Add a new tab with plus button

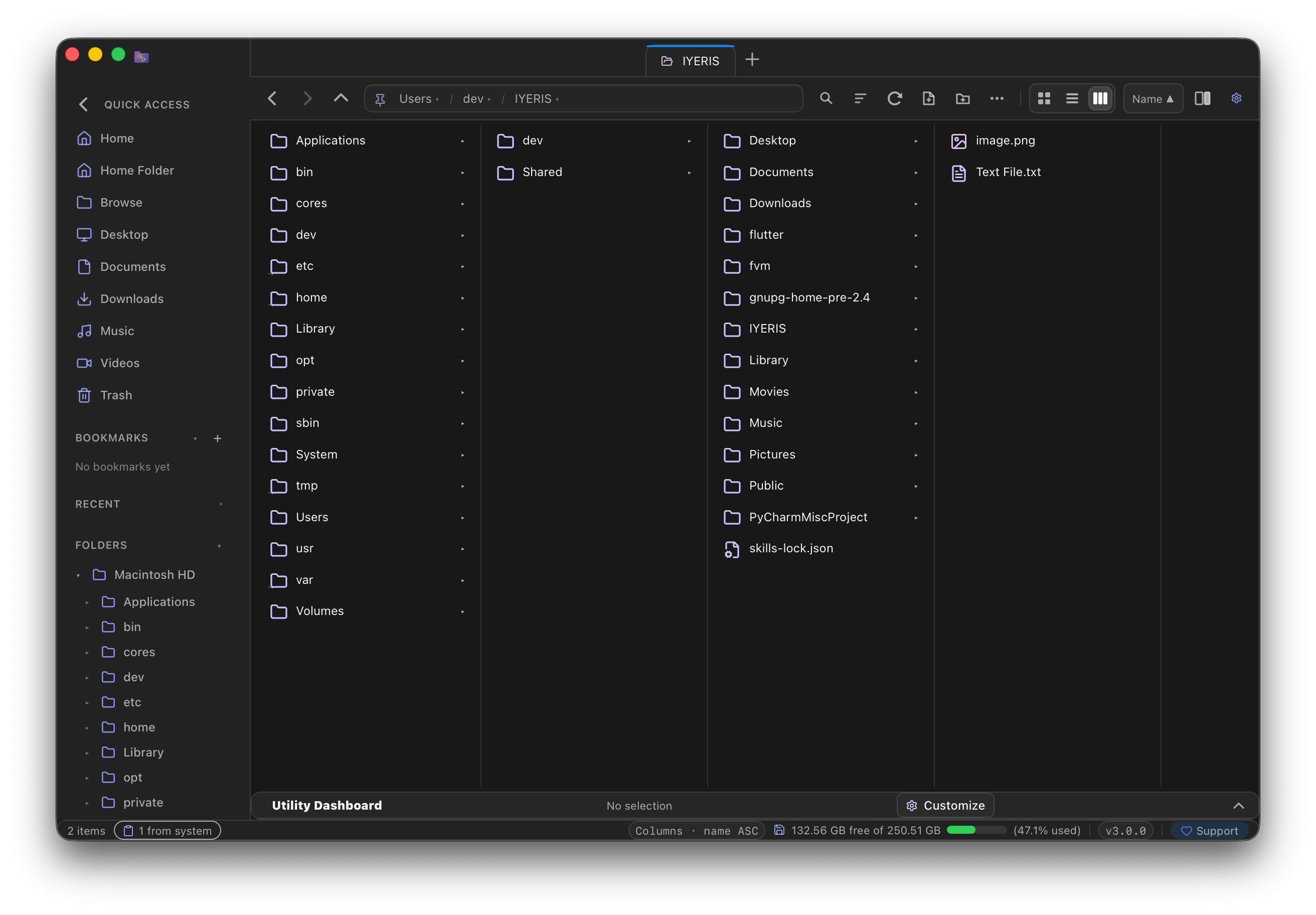(752, 60)
